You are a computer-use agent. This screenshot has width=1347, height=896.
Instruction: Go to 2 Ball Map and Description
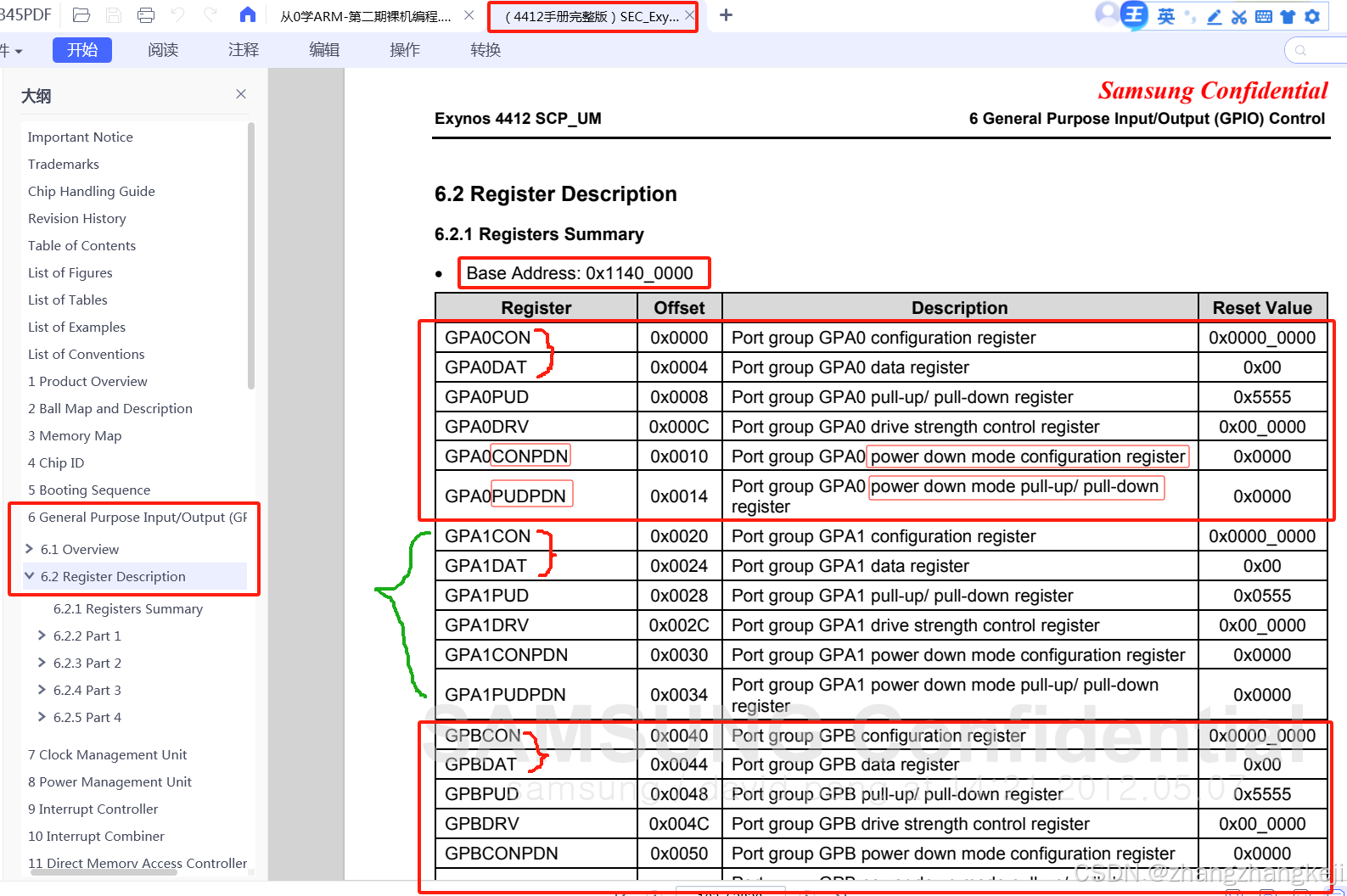[x=110, y=408]
